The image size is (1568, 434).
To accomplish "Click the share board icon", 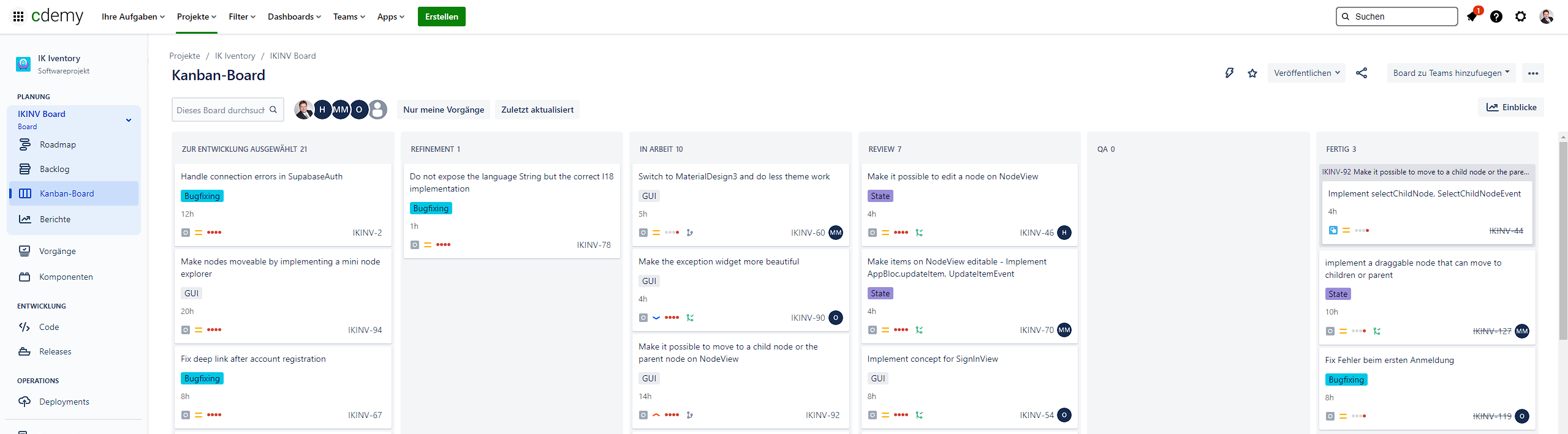I will click(x=1362, y=73).
